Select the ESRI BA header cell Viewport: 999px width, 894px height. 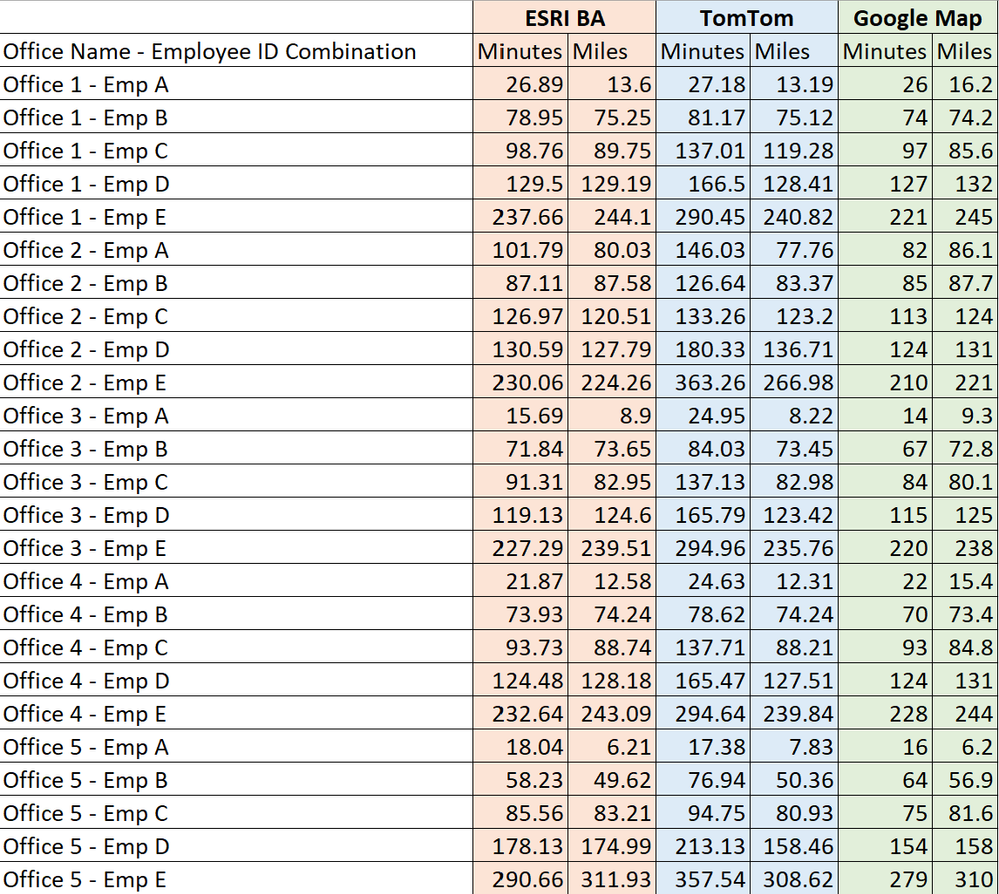565,18
